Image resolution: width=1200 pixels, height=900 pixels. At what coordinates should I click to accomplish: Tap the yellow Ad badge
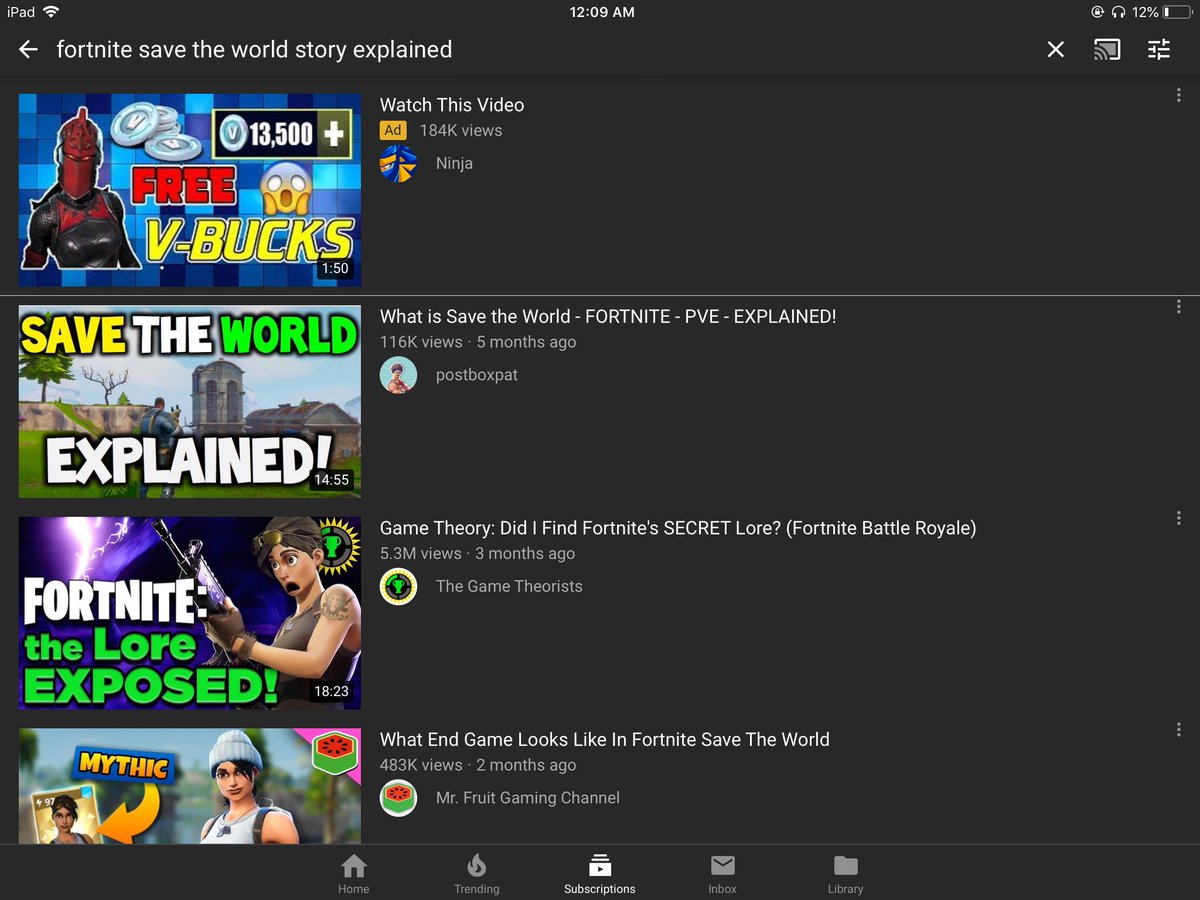pos(393,130)
